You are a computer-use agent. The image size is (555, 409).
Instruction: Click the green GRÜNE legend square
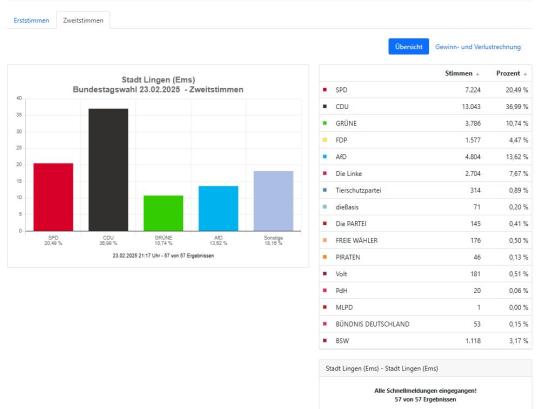(x=325, y=123)
